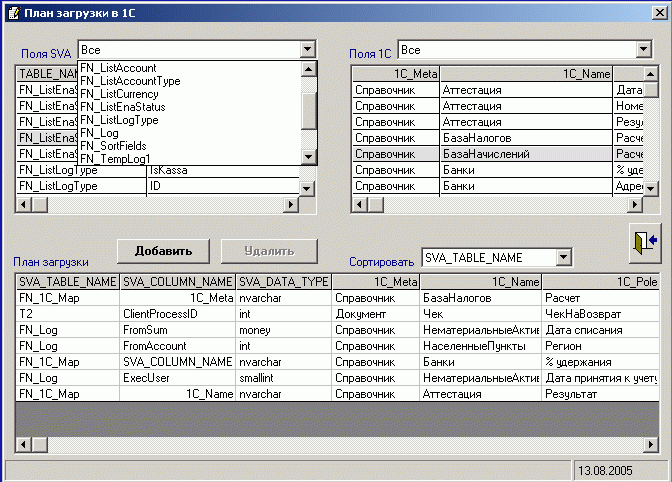Image resolution: width=672 pixels, height=482 pixels.
Task: Choose FN_ListLogType in the dropdown list
Action: click(189, 120)
